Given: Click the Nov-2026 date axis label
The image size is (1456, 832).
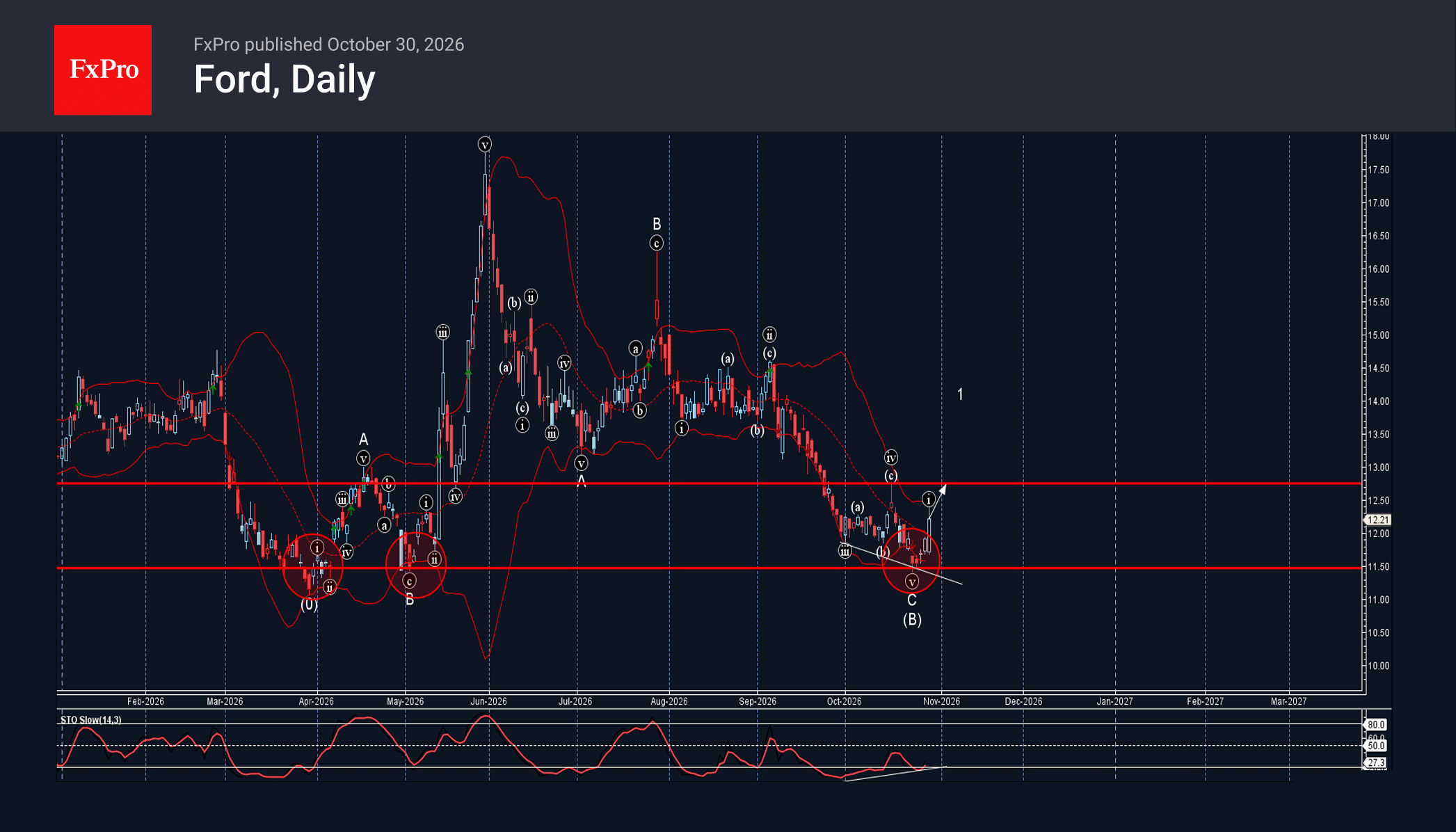Looking at the screenshot, I should 942,701.
